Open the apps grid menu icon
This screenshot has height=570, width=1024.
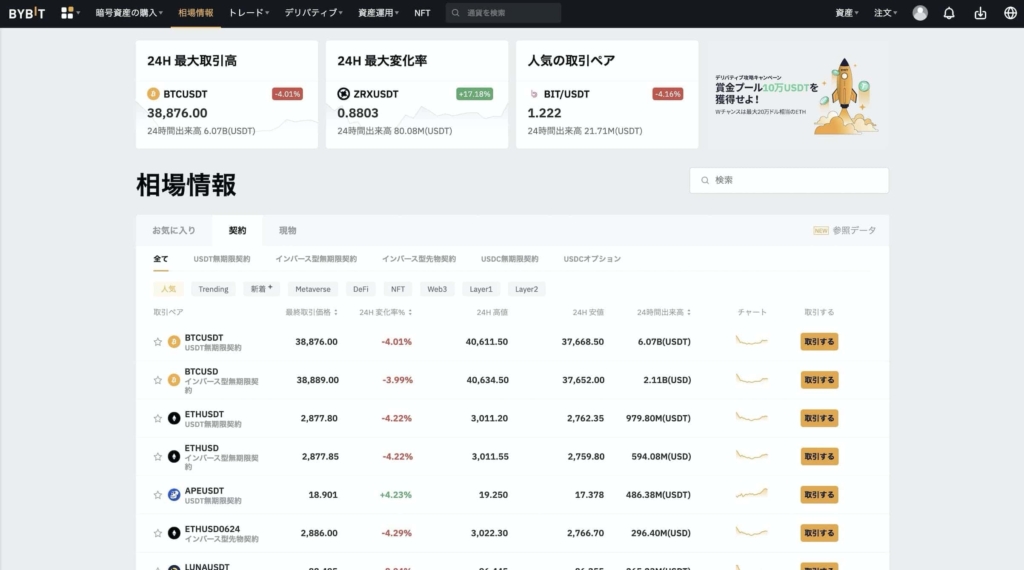pos(67,13)
